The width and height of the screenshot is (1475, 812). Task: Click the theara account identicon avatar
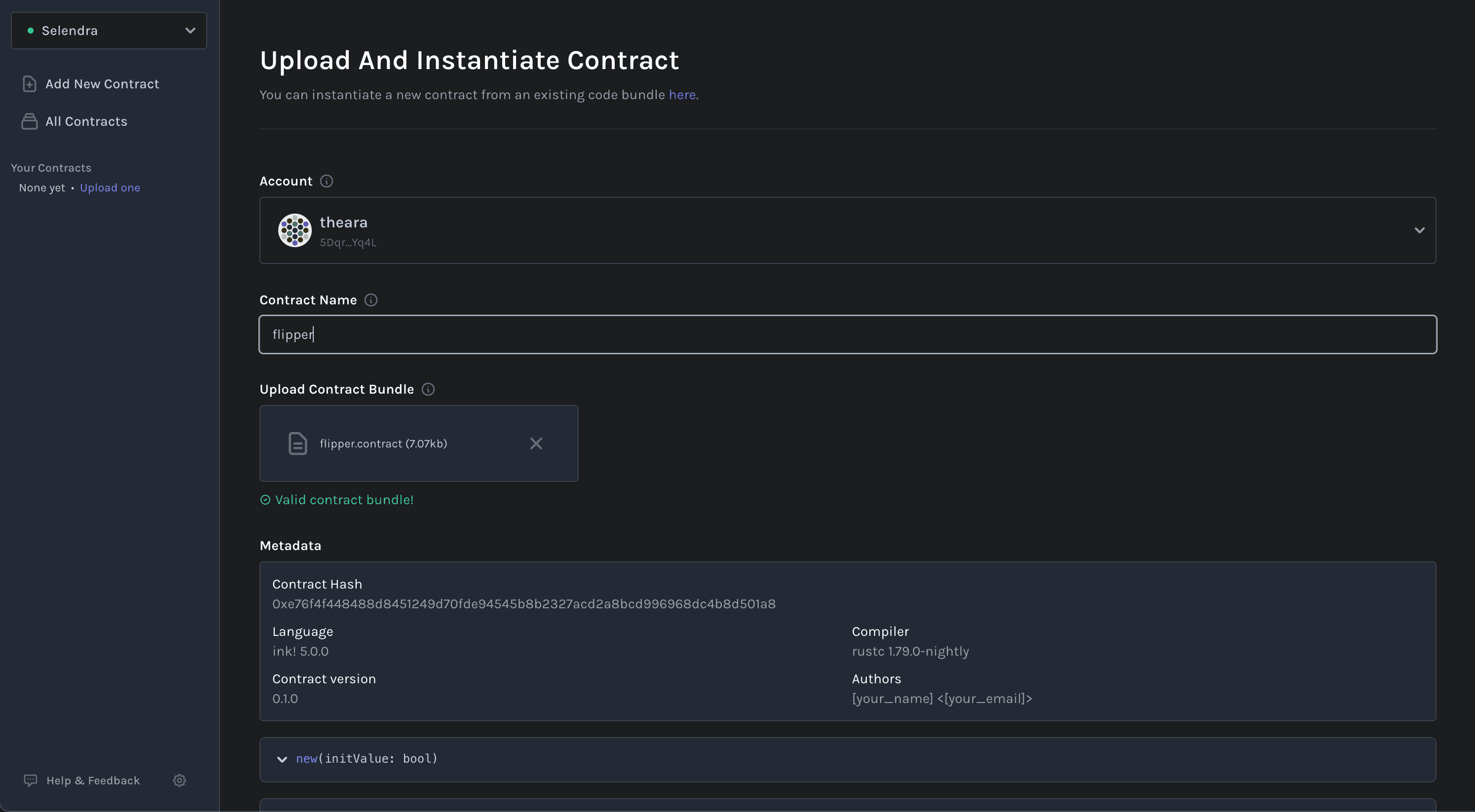click(x=295, y=230)
